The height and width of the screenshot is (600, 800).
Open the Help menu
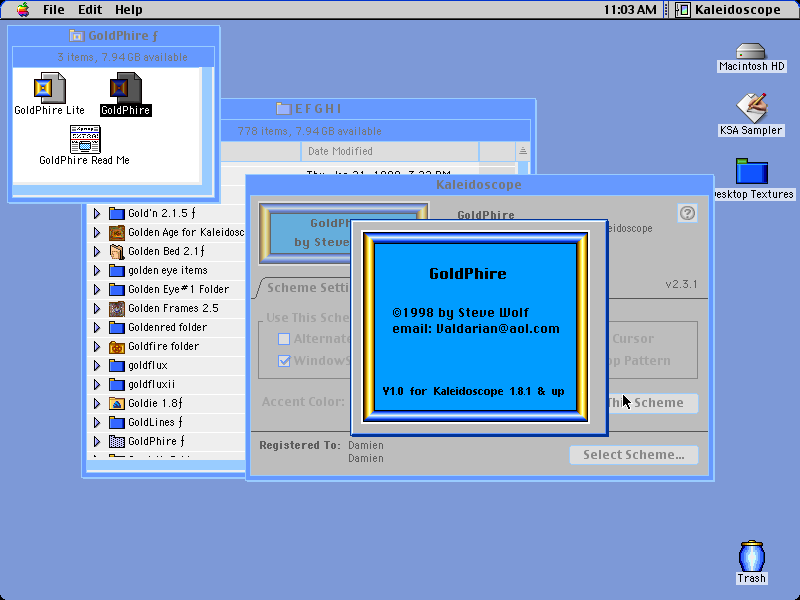click(129, 10)
